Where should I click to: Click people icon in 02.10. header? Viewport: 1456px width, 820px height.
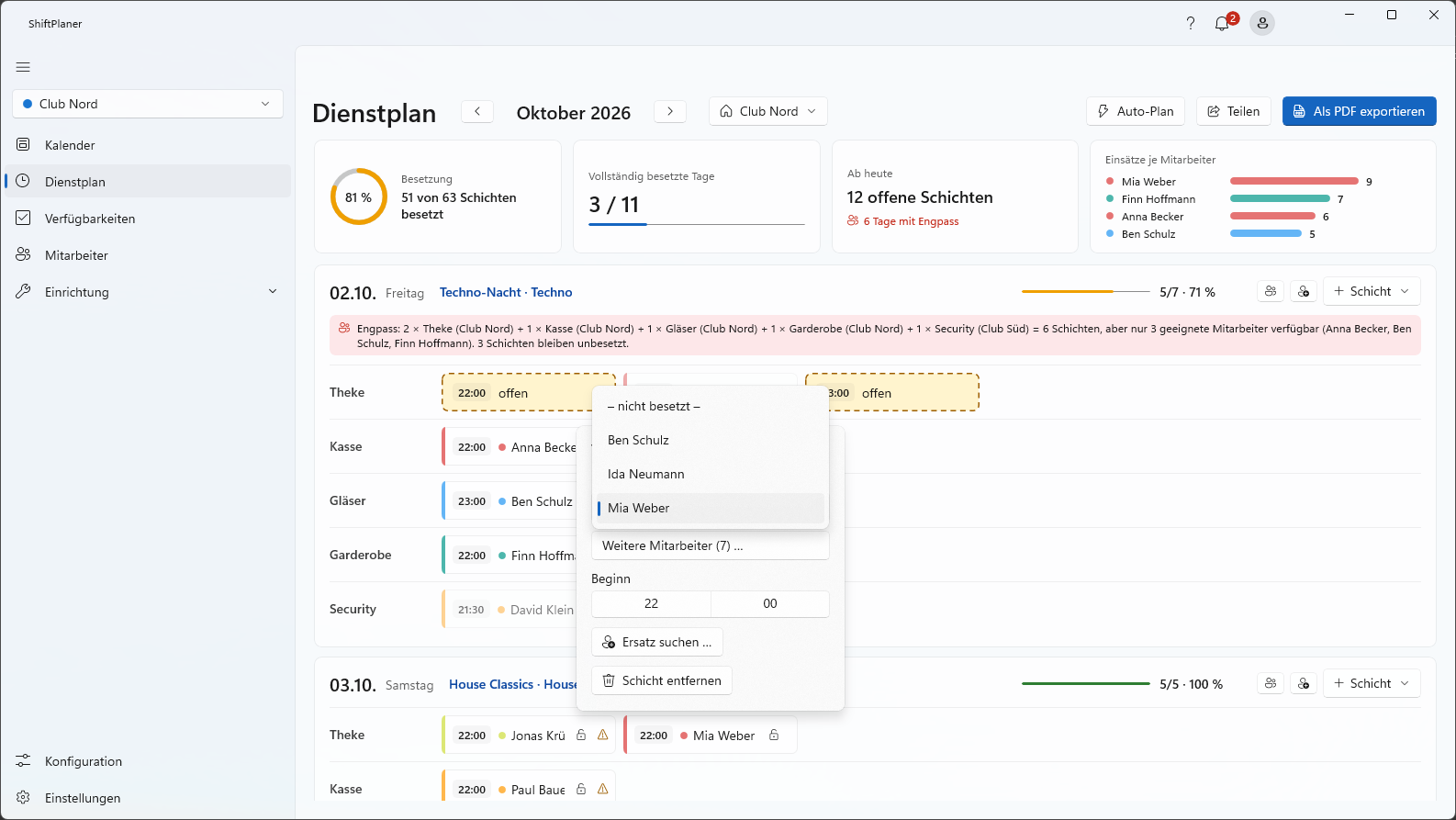coord(1271,291)
